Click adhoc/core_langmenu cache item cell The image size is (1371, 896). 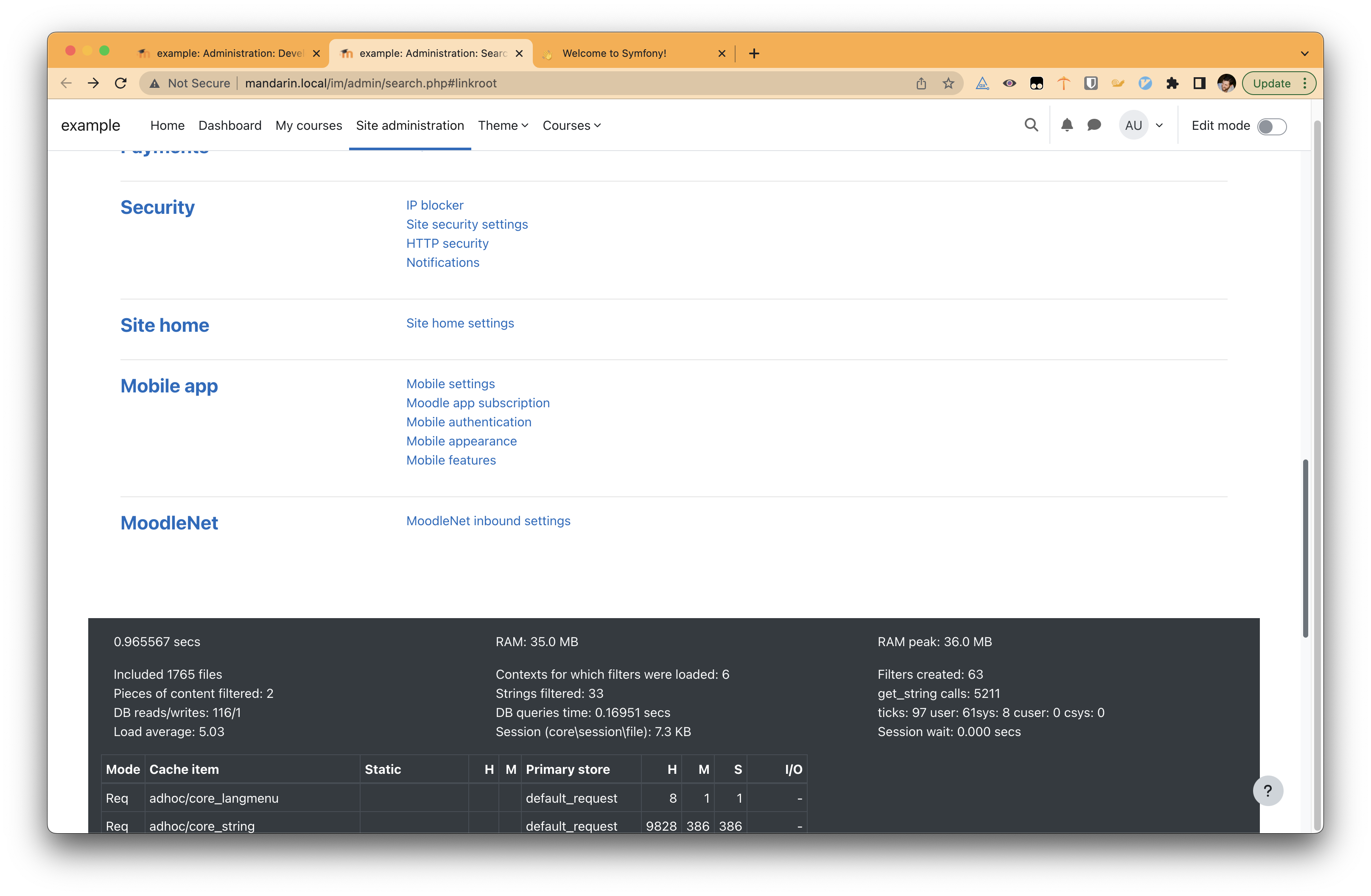(252, 798)
